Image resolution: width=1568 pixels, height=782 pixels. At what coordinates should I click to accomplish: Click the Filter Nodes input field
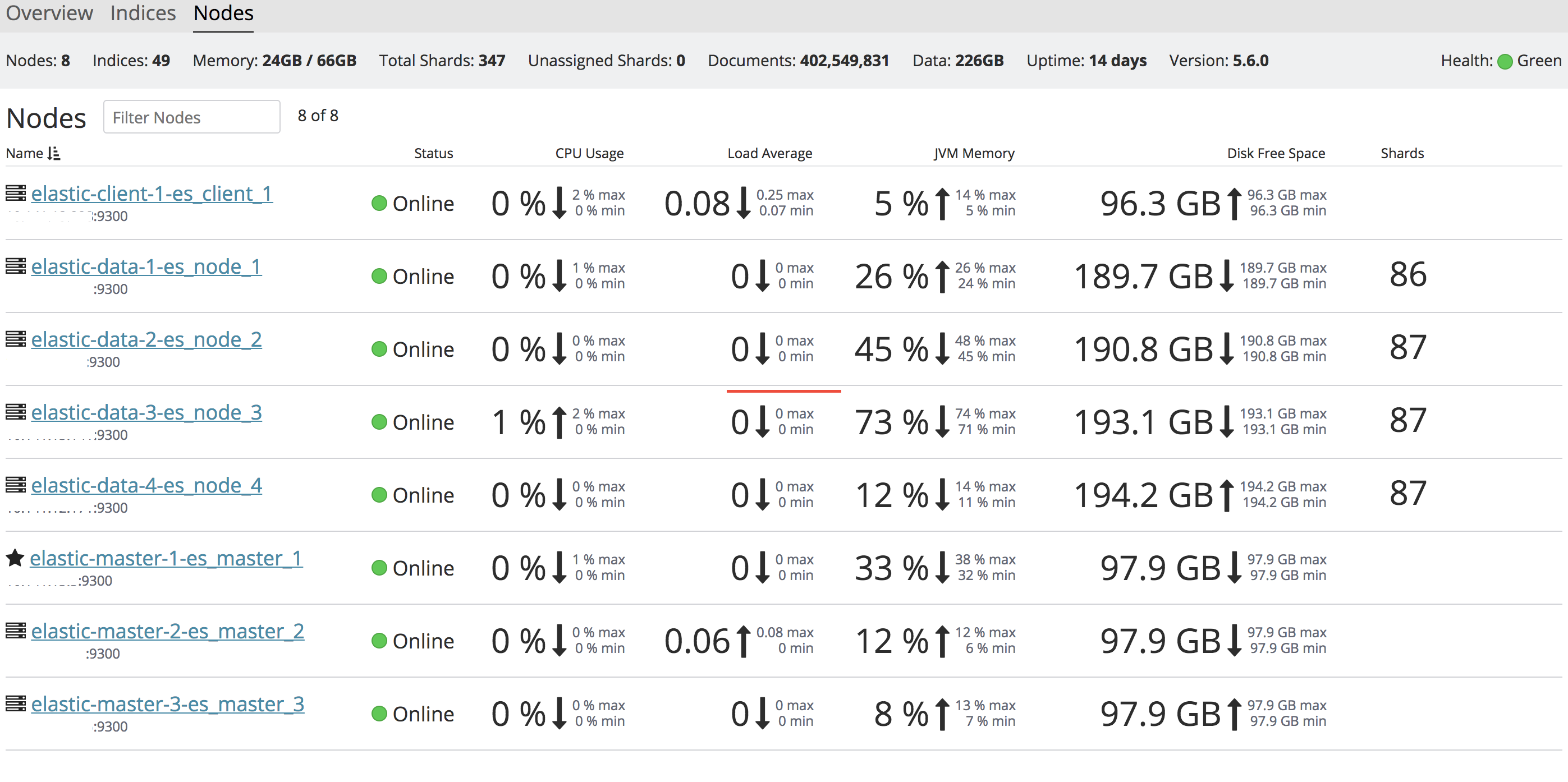[x=192, y=117]
